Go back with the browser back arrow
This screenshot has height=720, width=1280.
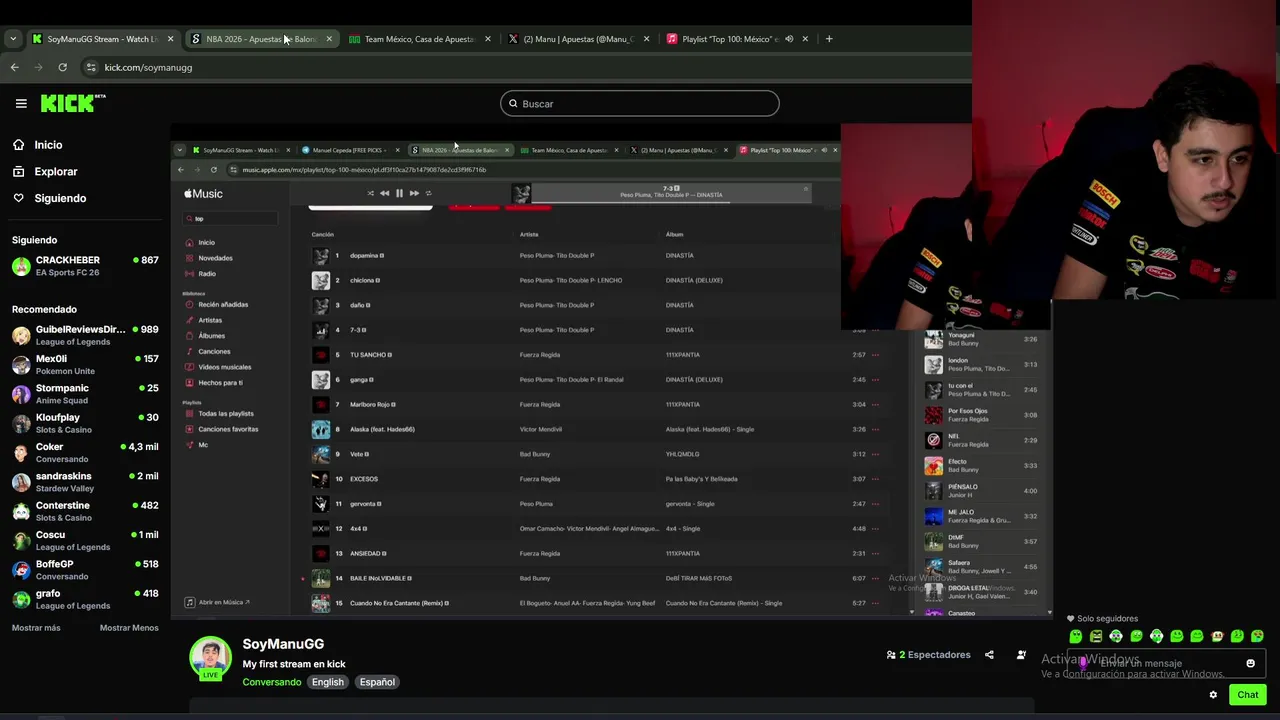[14, 67]
